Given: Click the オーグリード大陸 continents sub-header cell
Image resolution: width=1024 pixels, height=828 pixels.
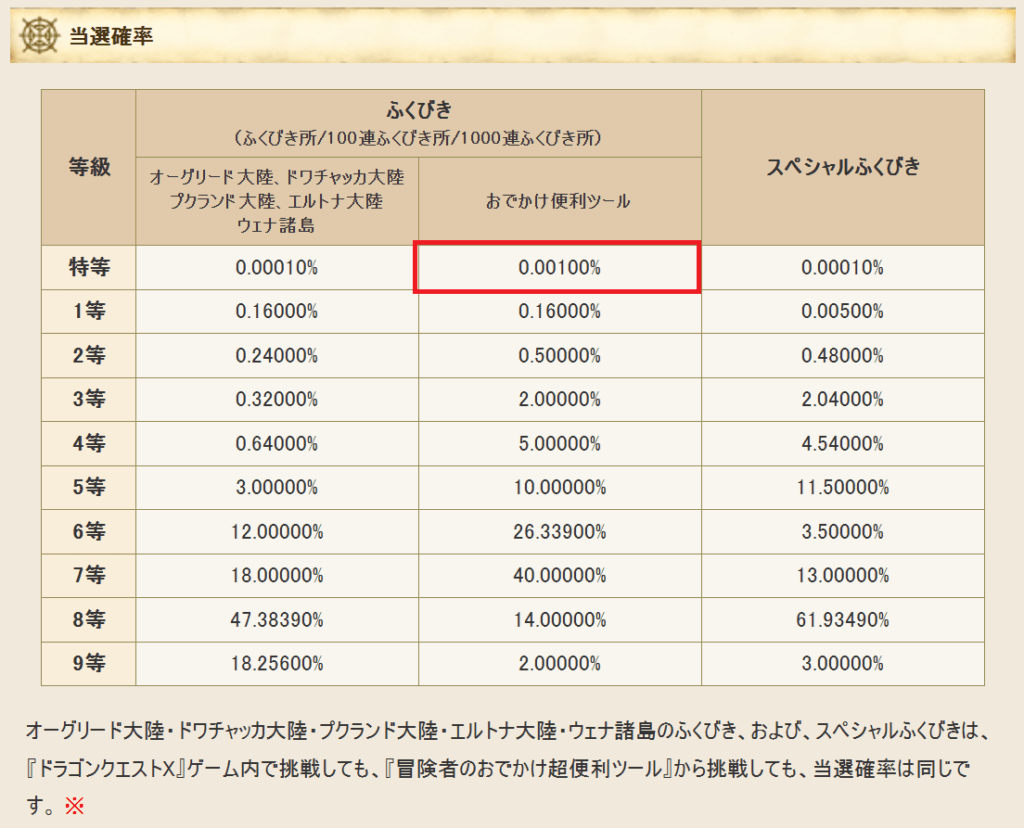Looking at the screenshot, I should pyautogui.click(x=277, y=201).
